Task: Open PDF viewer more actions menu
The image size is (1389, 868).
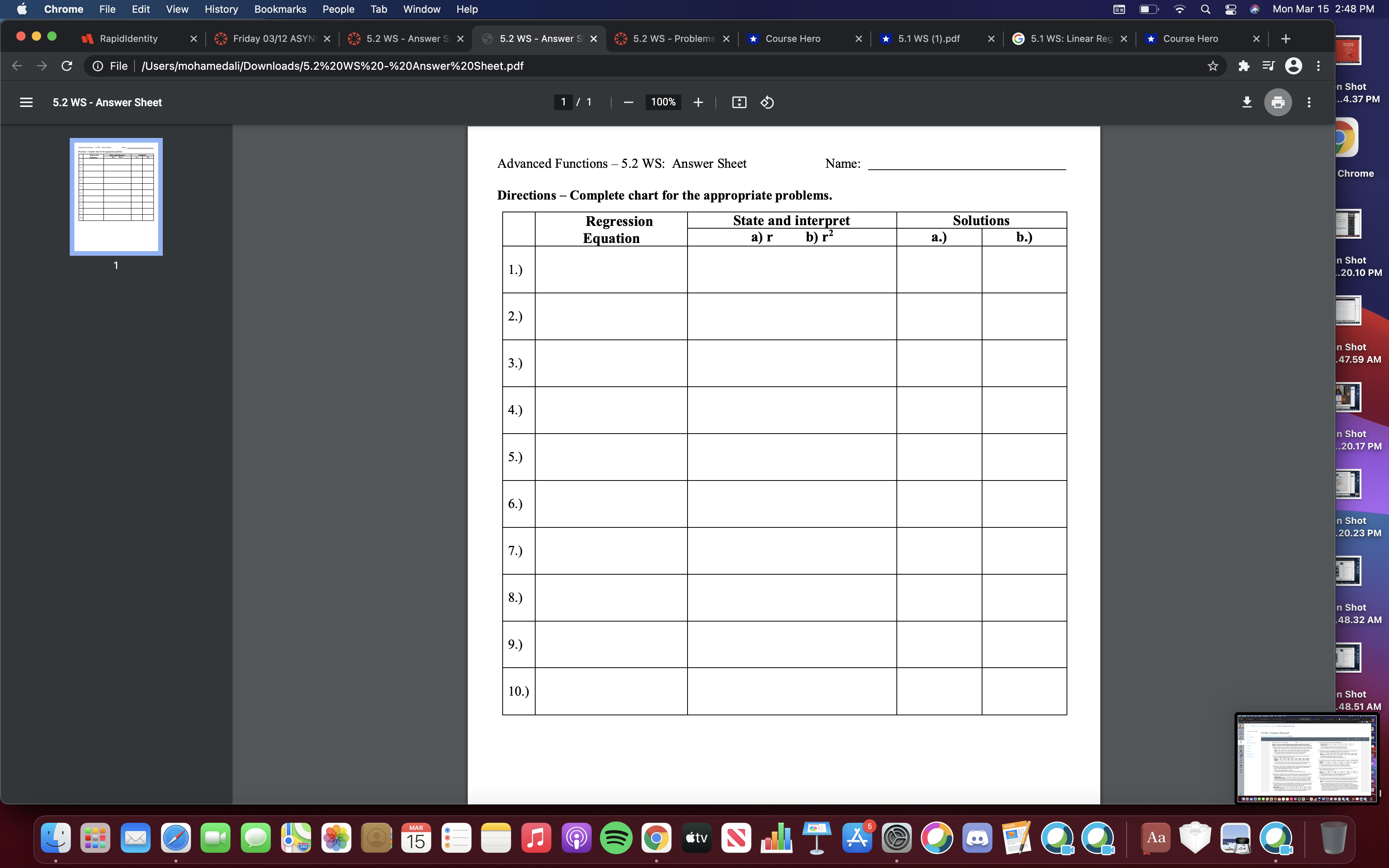Action: pos(1309,102)
